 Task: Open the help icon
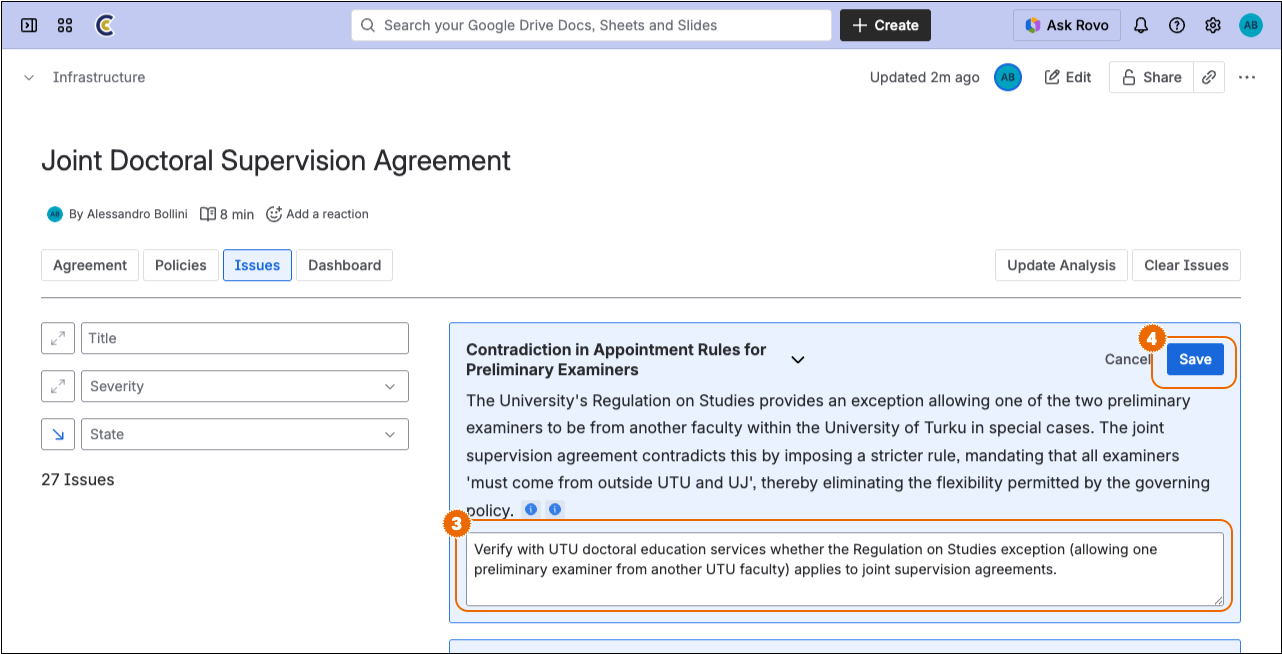(x=1177, y=25)
